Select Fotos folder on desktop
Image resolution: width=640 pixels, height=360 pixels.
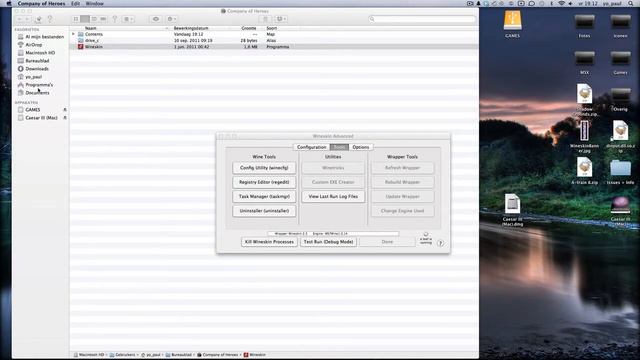(584, 26)
